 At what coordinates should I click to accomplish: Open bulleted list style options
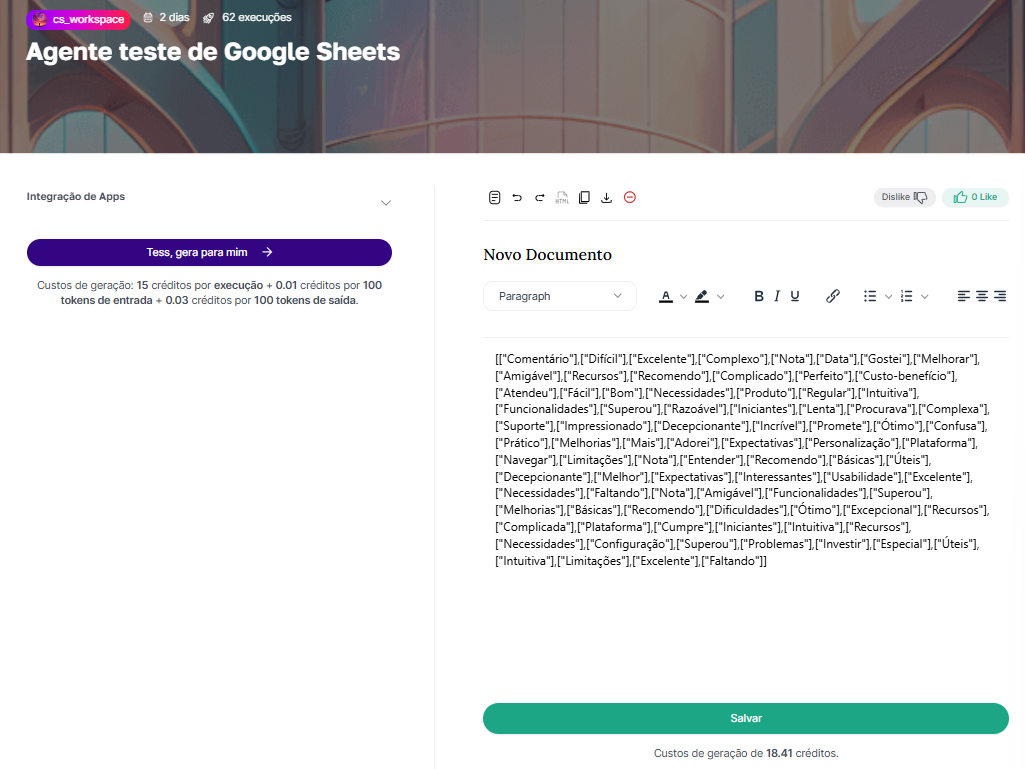(x=888, y=297)
